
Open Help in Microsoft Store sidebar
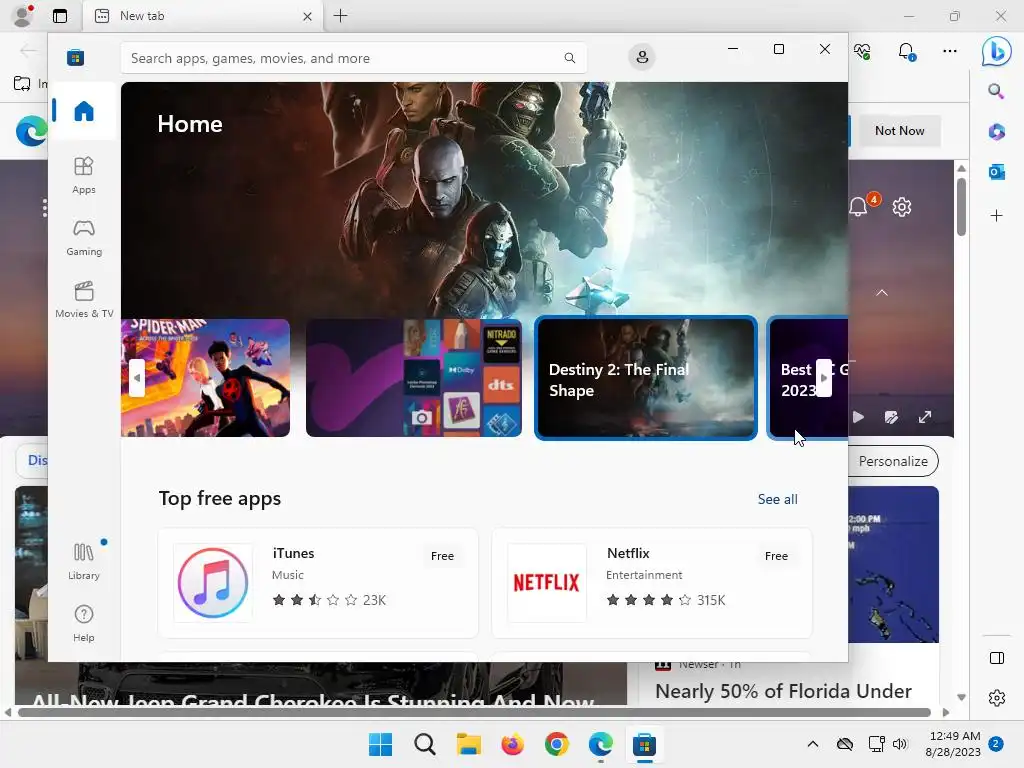(x=84, y=623)
